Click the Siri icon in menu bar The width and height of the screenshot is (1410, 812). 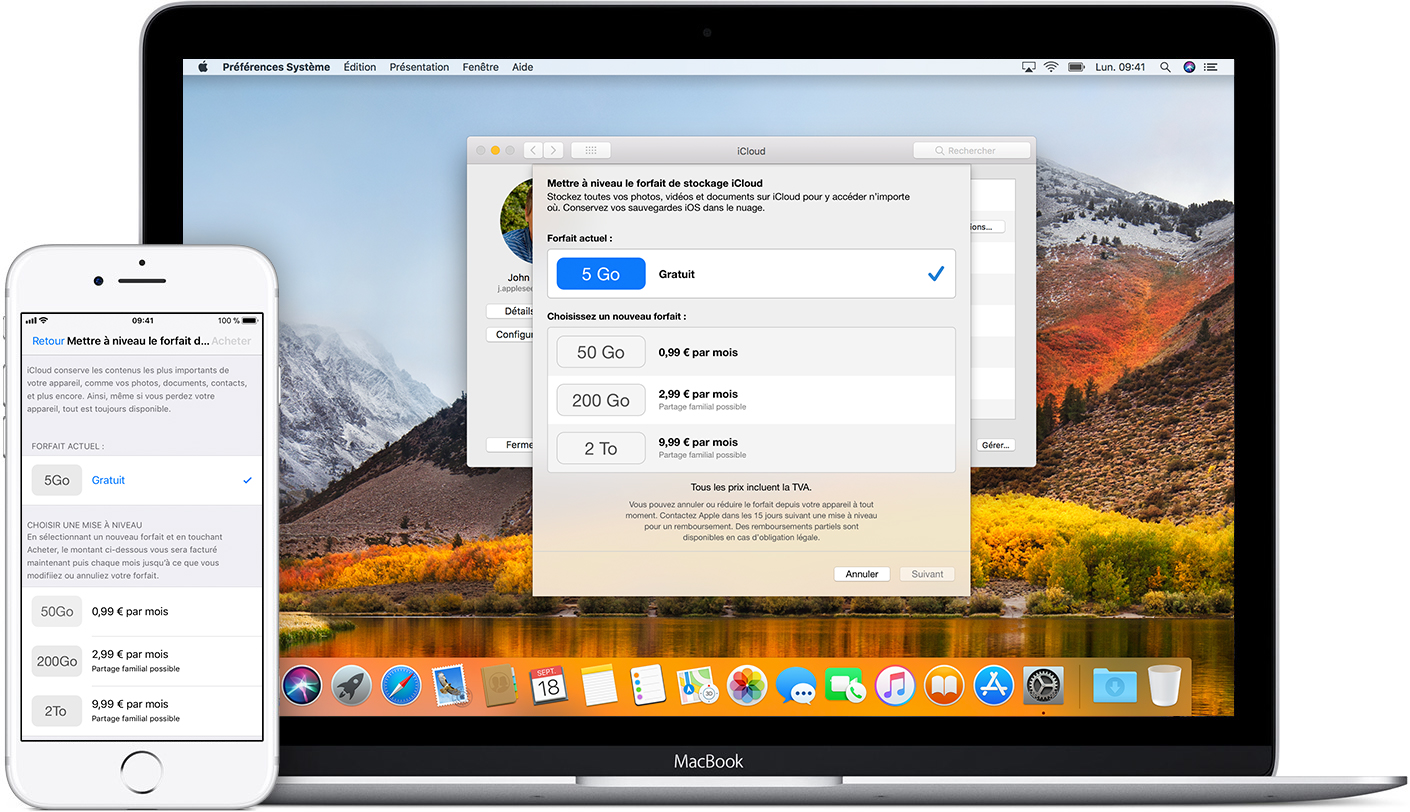tap(1189, 67)
